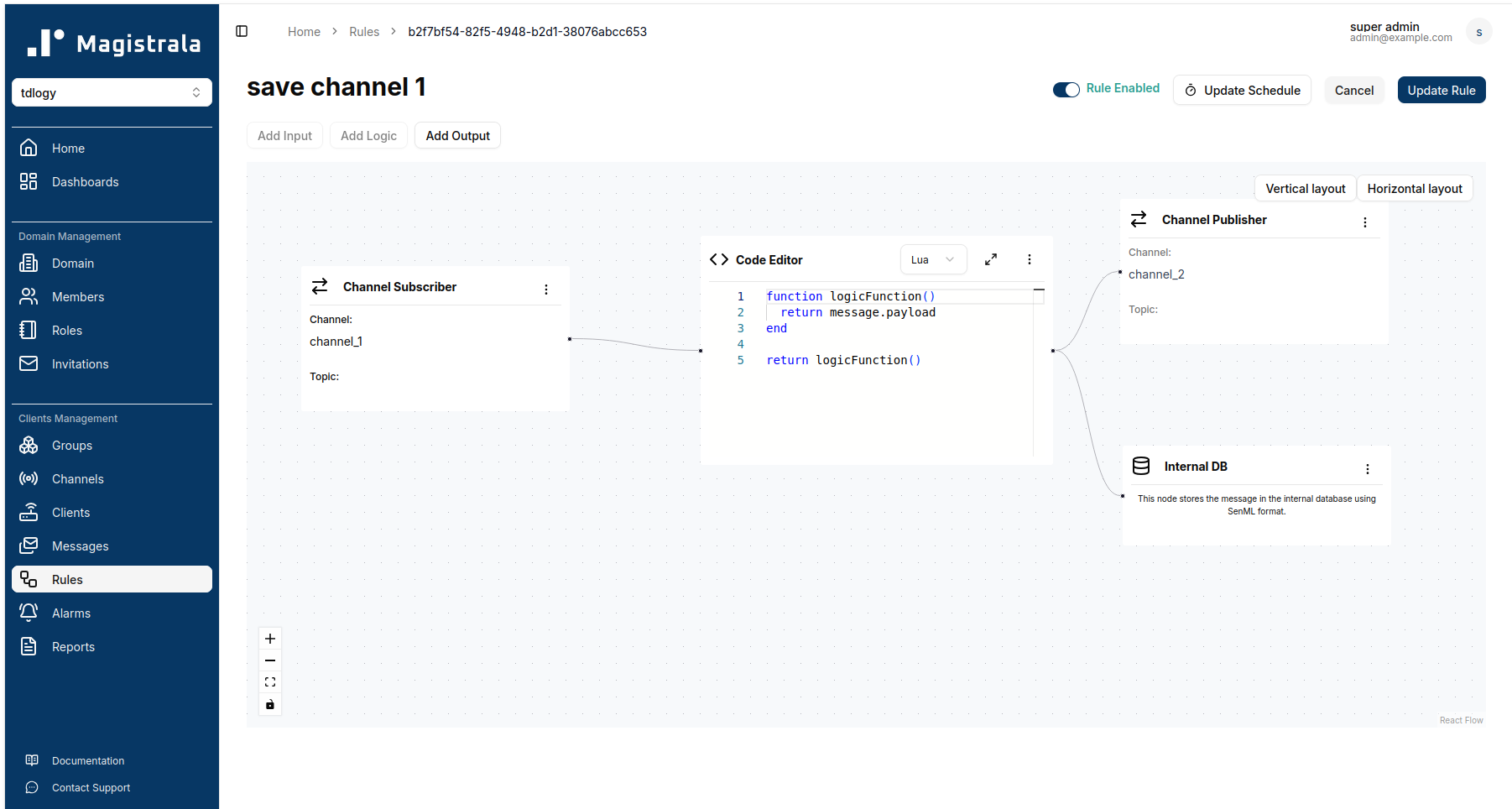This screenshot has width=1512, height=809.
Task: Expand the Code Editor to fullscreen
Action: pos(991,259)
